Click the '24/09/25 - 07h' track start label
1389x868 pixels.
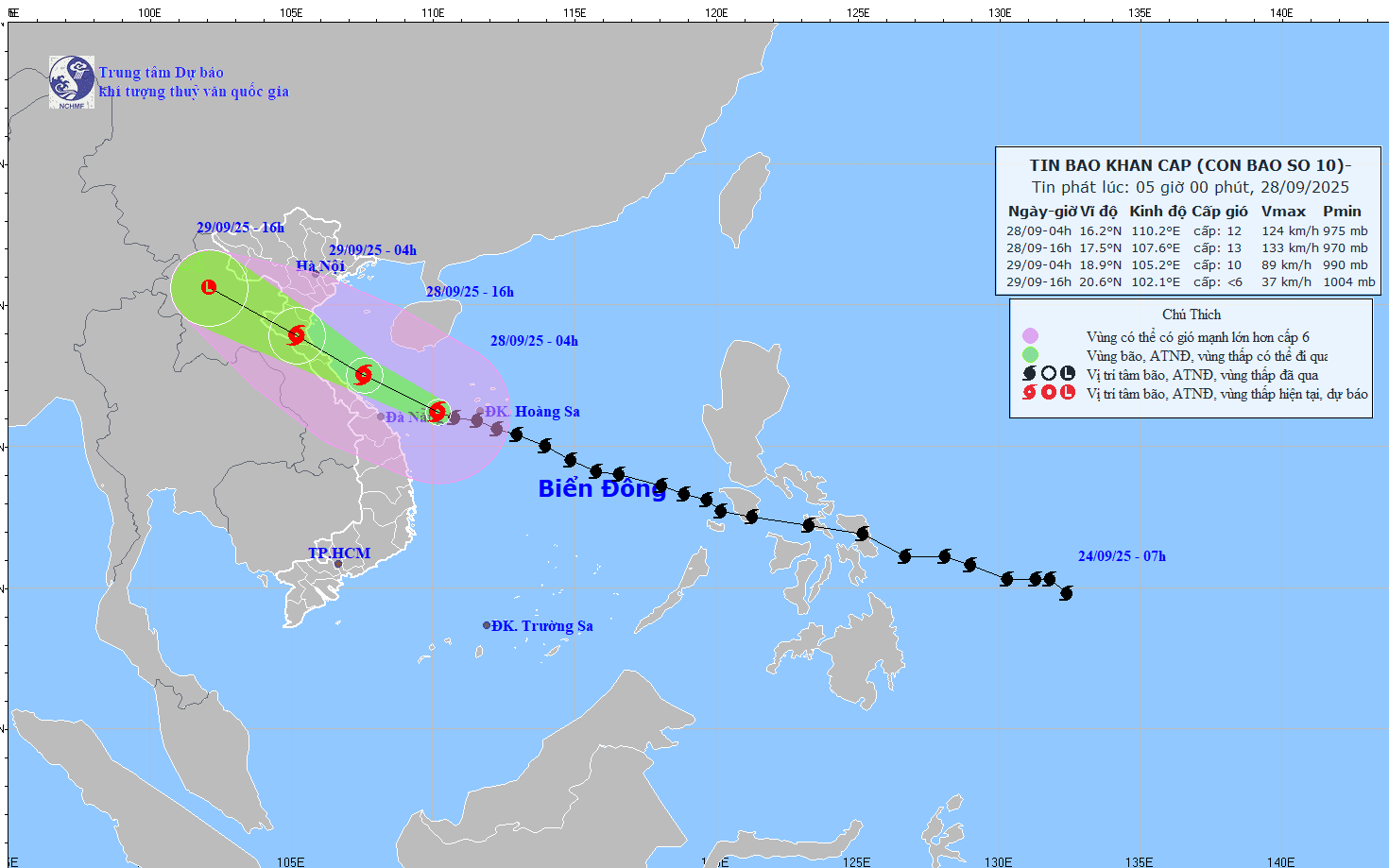coord(1122,556)
